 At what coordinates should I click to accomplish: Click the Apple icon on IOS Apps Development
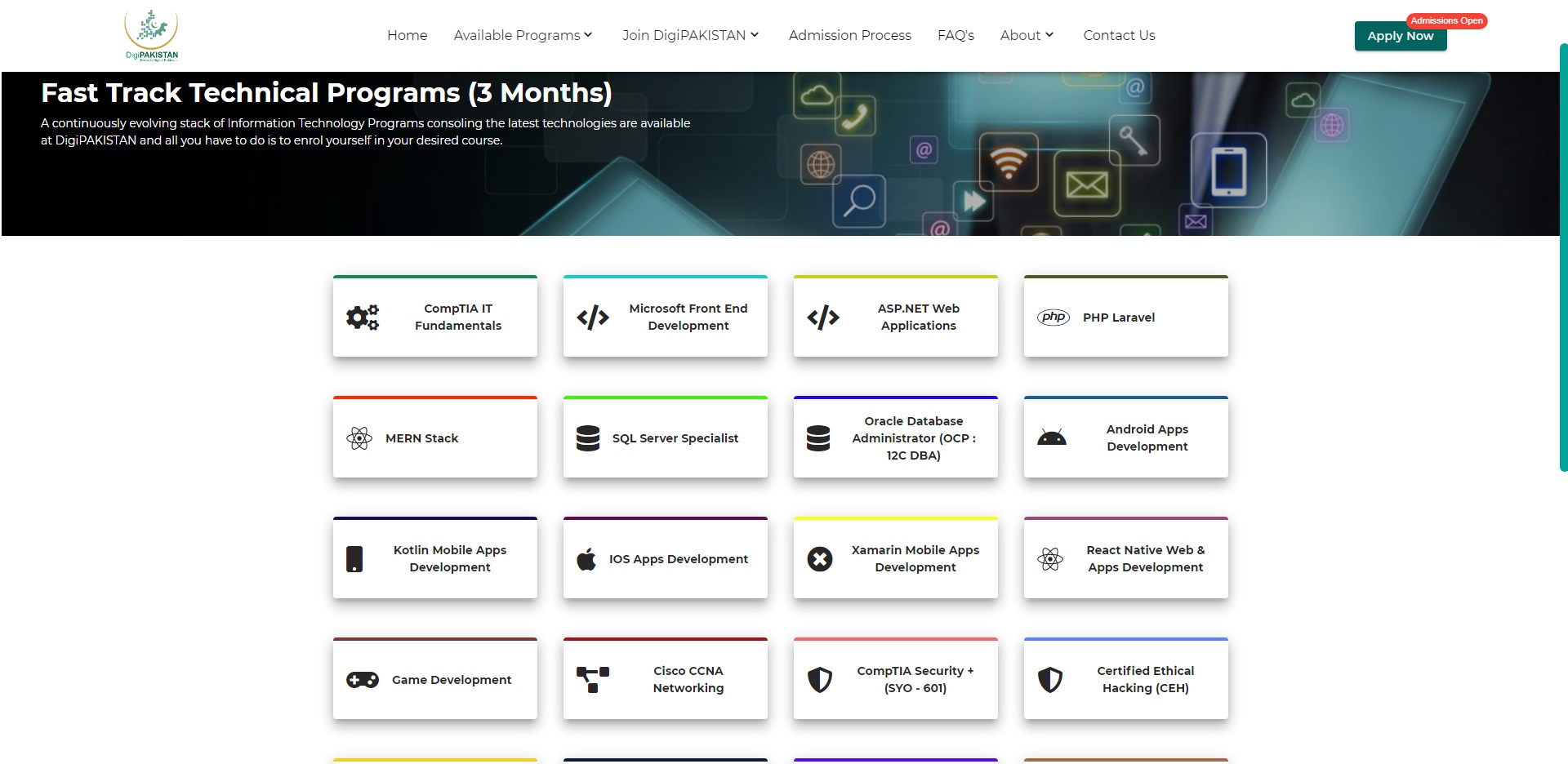(x=586, y=559)
